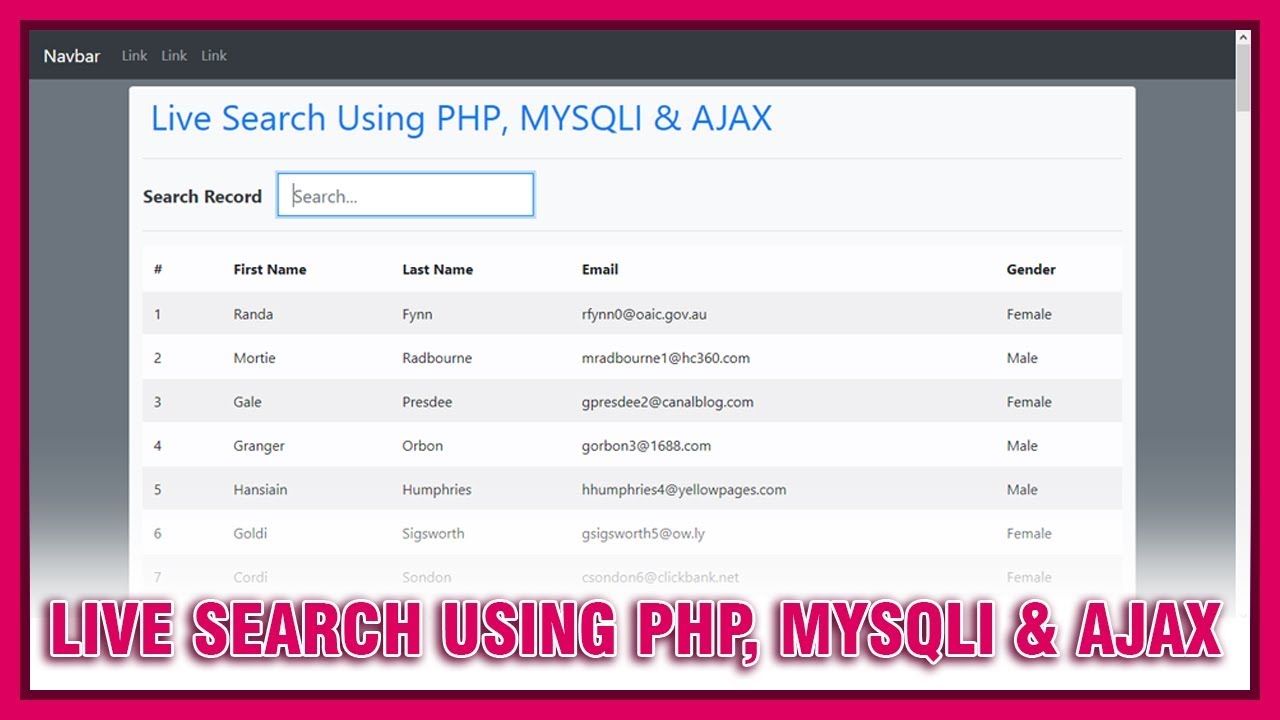The height and width of the screenshot is (720, 1280).
Task: Click Gender cell in Goldi's row
Action: tap(1029, 534)
